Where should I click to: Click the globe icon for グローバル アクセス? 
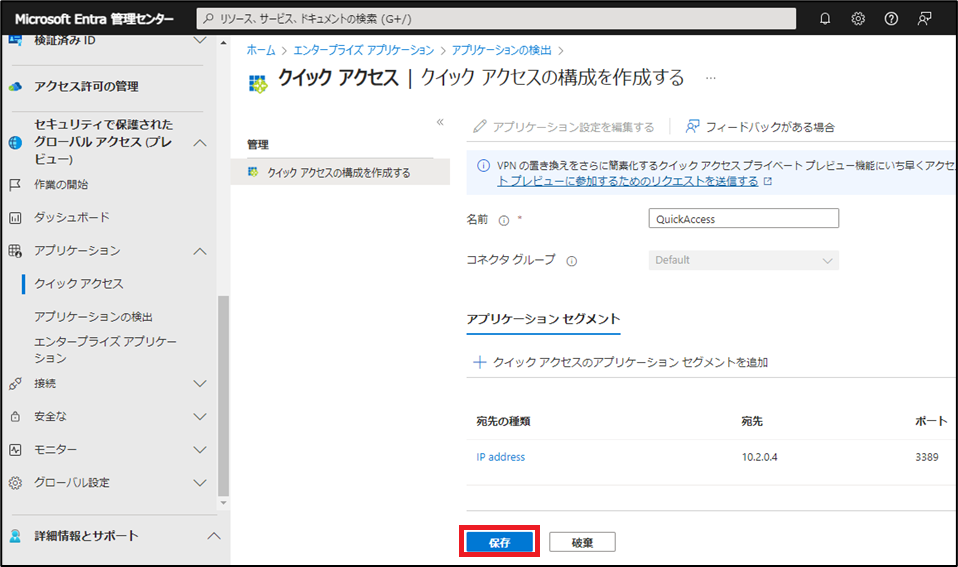(x=15, y=142)
